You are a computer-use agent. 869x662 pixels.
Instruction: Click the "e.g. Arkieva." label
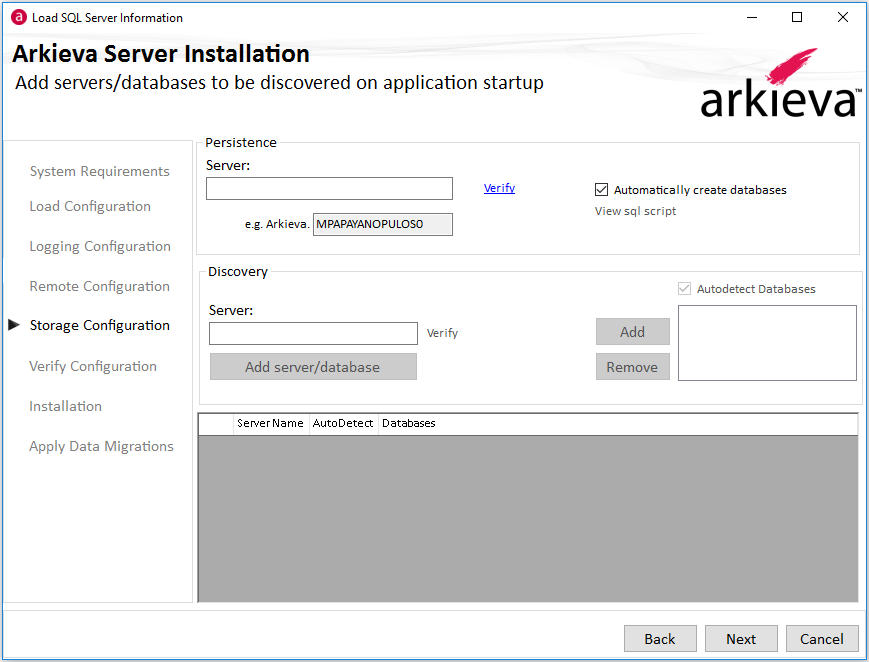tap(277, 224)
